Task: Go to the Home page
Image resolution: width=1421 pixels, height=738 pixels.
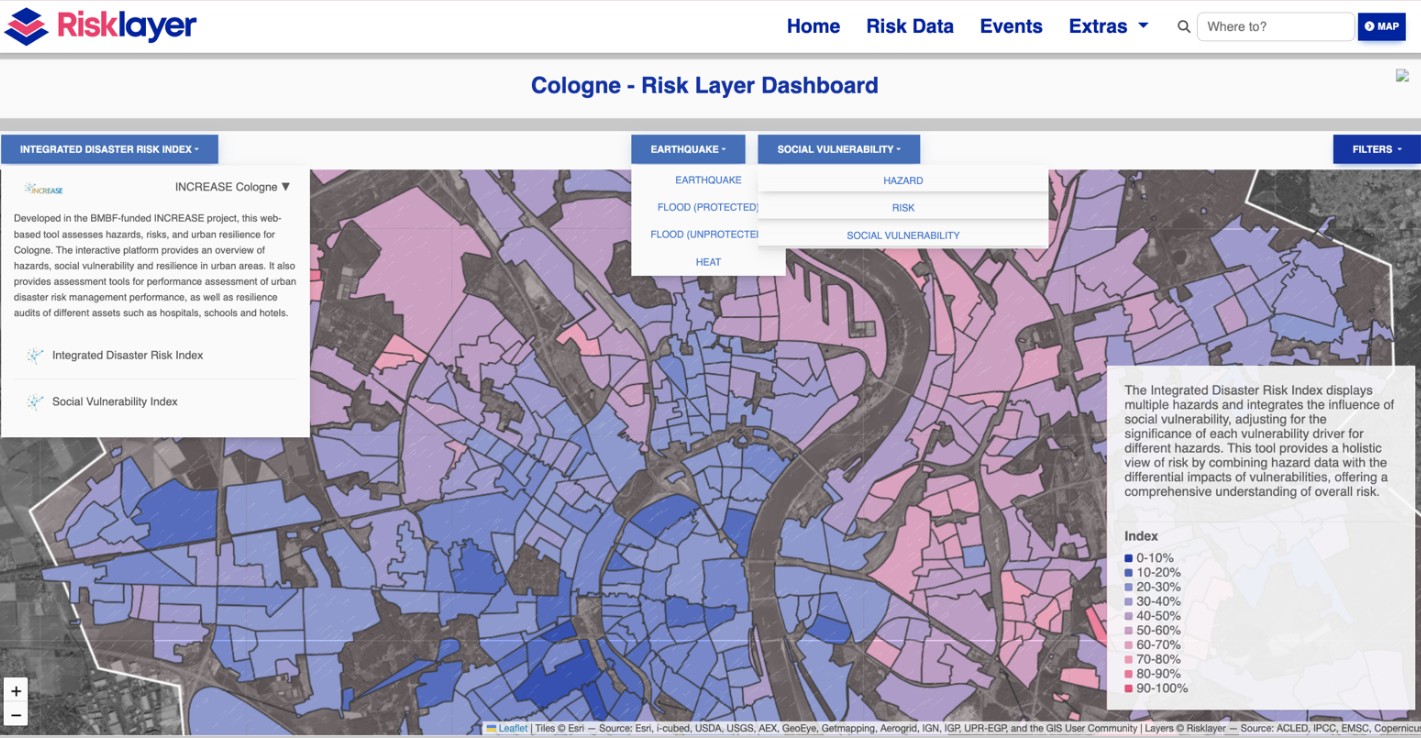Action: (x=813, y=27)
